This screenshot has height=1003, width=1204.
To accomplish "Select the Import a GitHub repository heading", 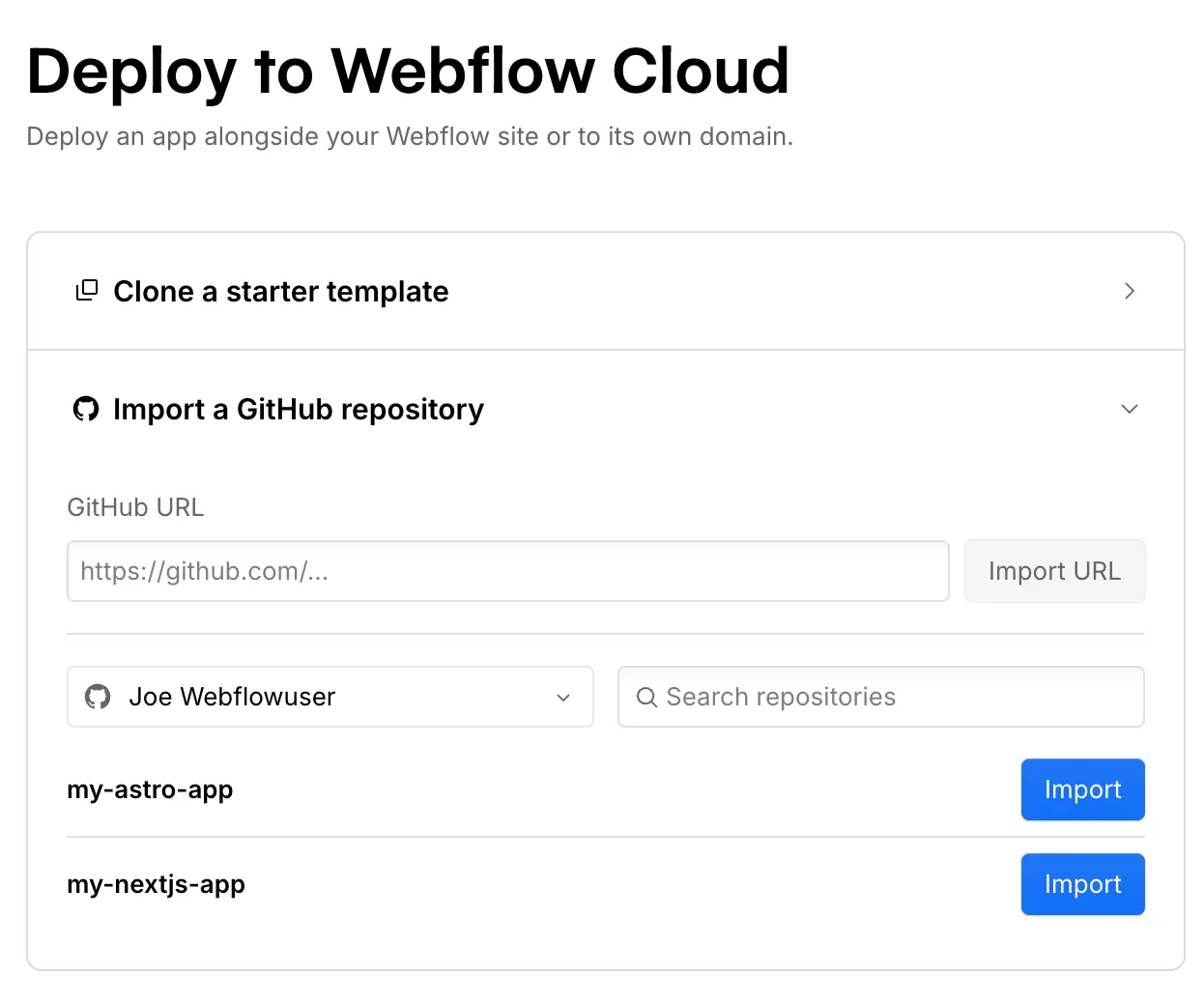I will (x=299, y=410).
